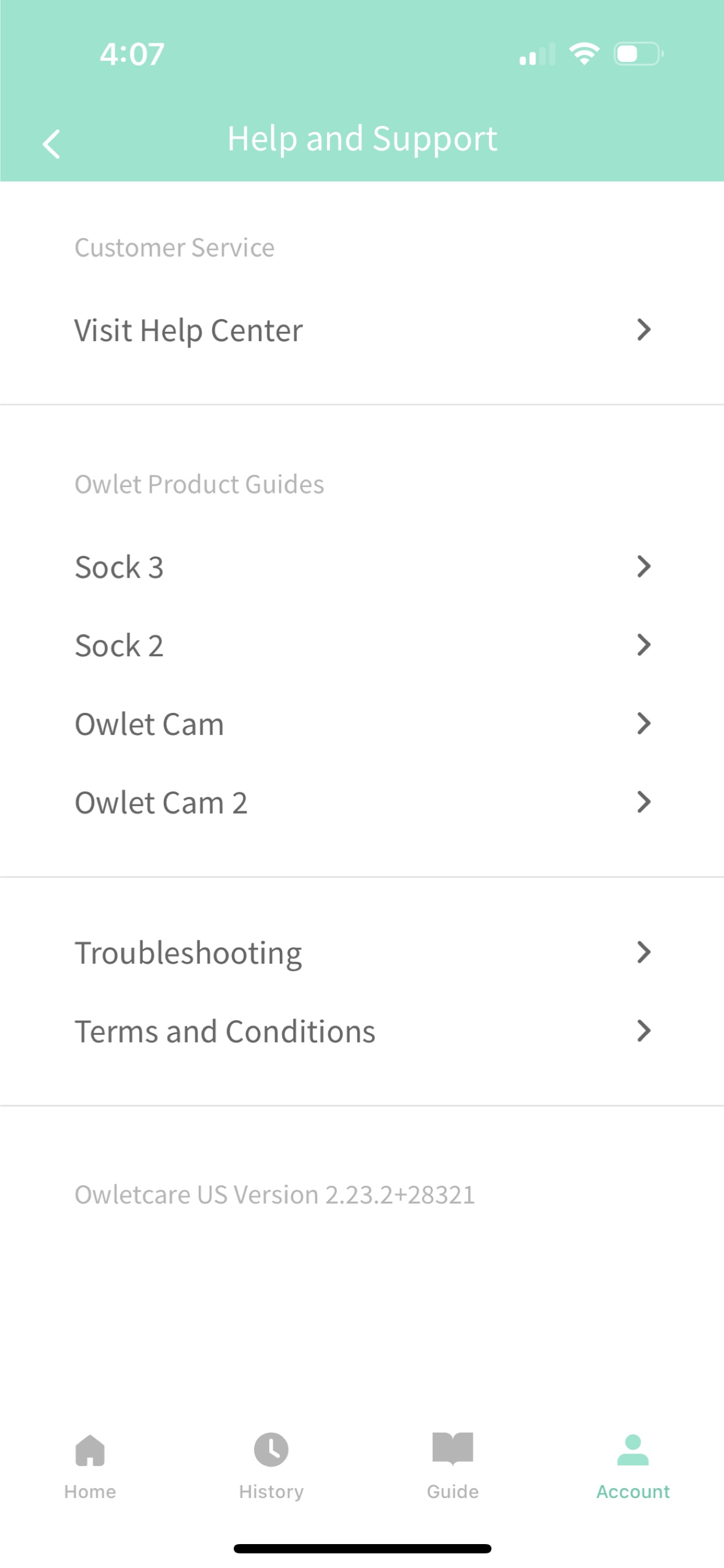Screen dimensions: 724x1568
Task: Expand the Sock 3 chevron arrow
Action: tap(644, 566)
